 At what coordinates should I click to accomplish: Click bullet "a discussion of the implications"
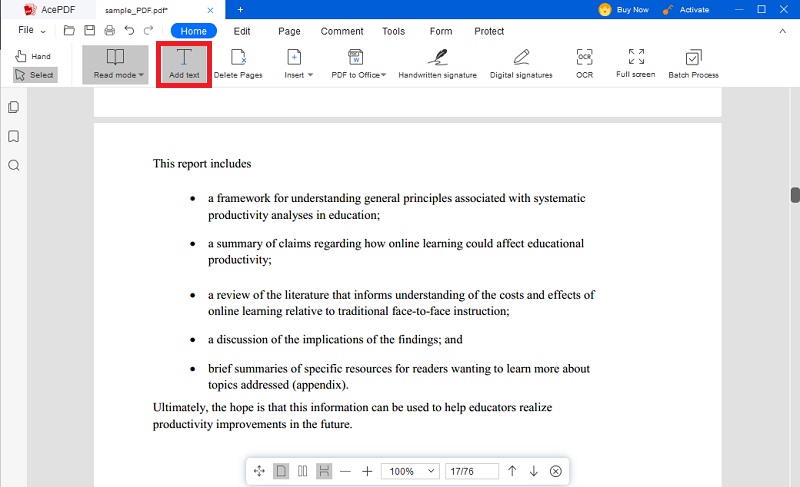(335, 340)
